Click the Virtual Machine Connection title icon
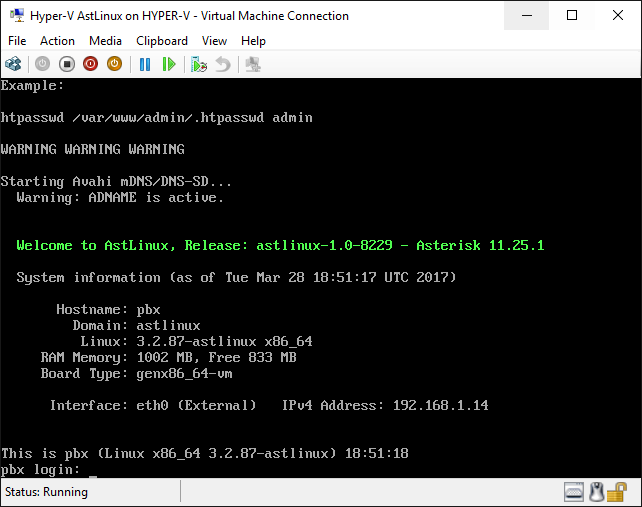 pos(17,16)
